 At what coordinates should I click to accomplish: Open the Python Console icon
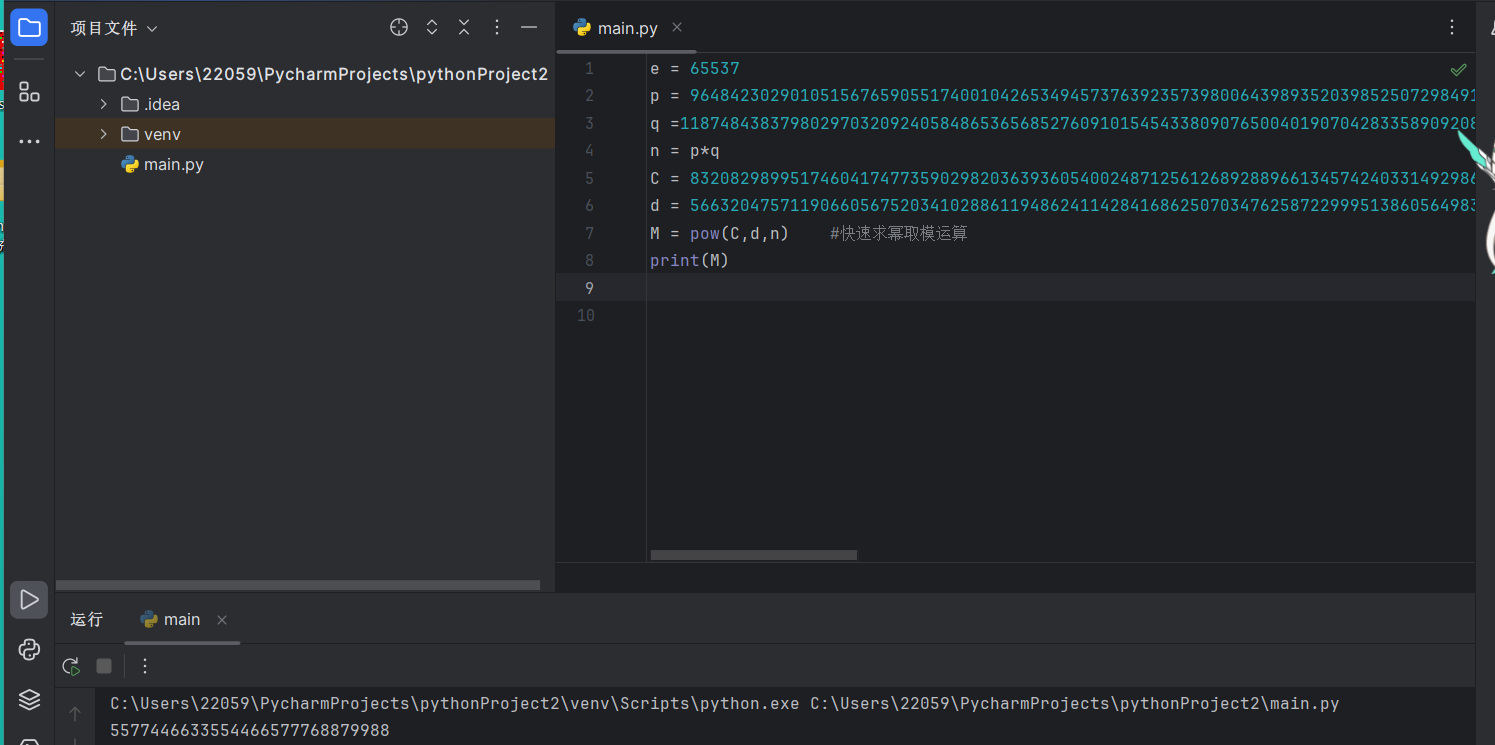[x=29, y=650]
